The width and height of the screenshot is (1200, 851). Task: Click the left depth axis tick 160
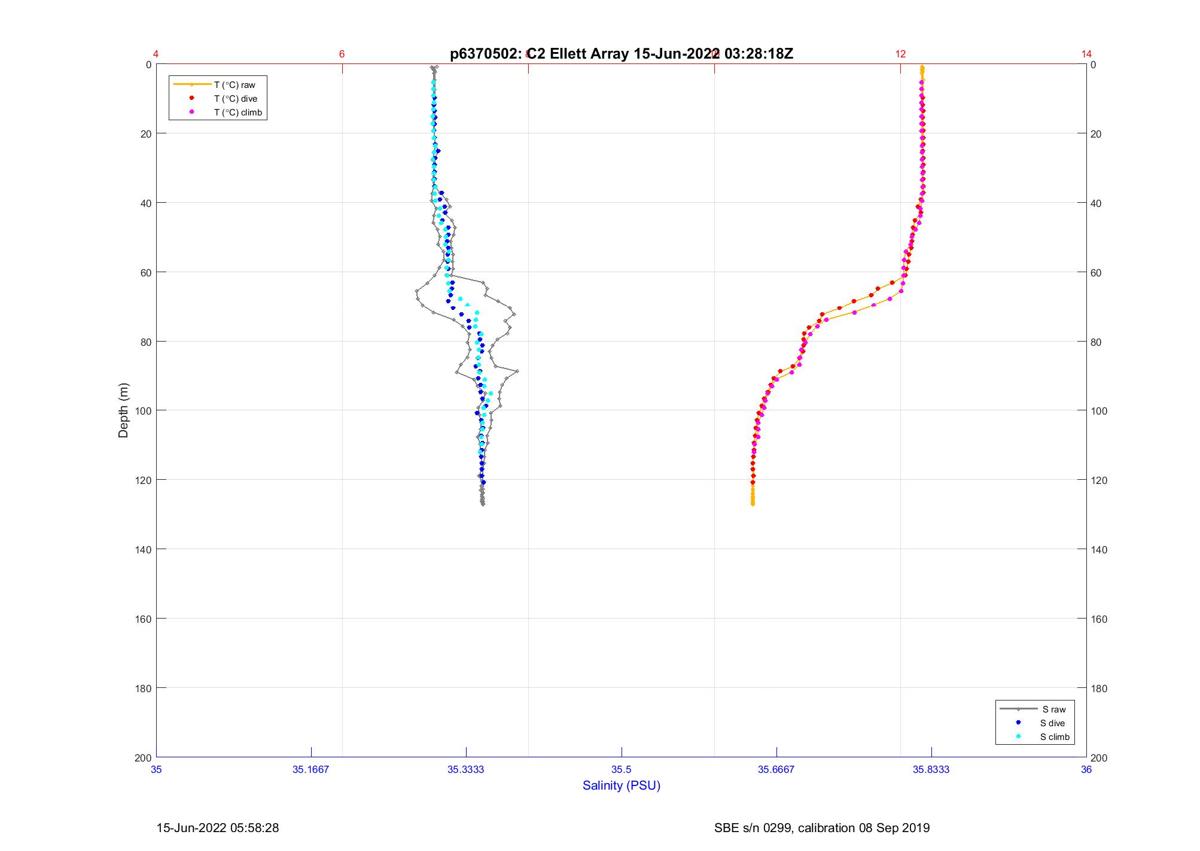(143, 619)
